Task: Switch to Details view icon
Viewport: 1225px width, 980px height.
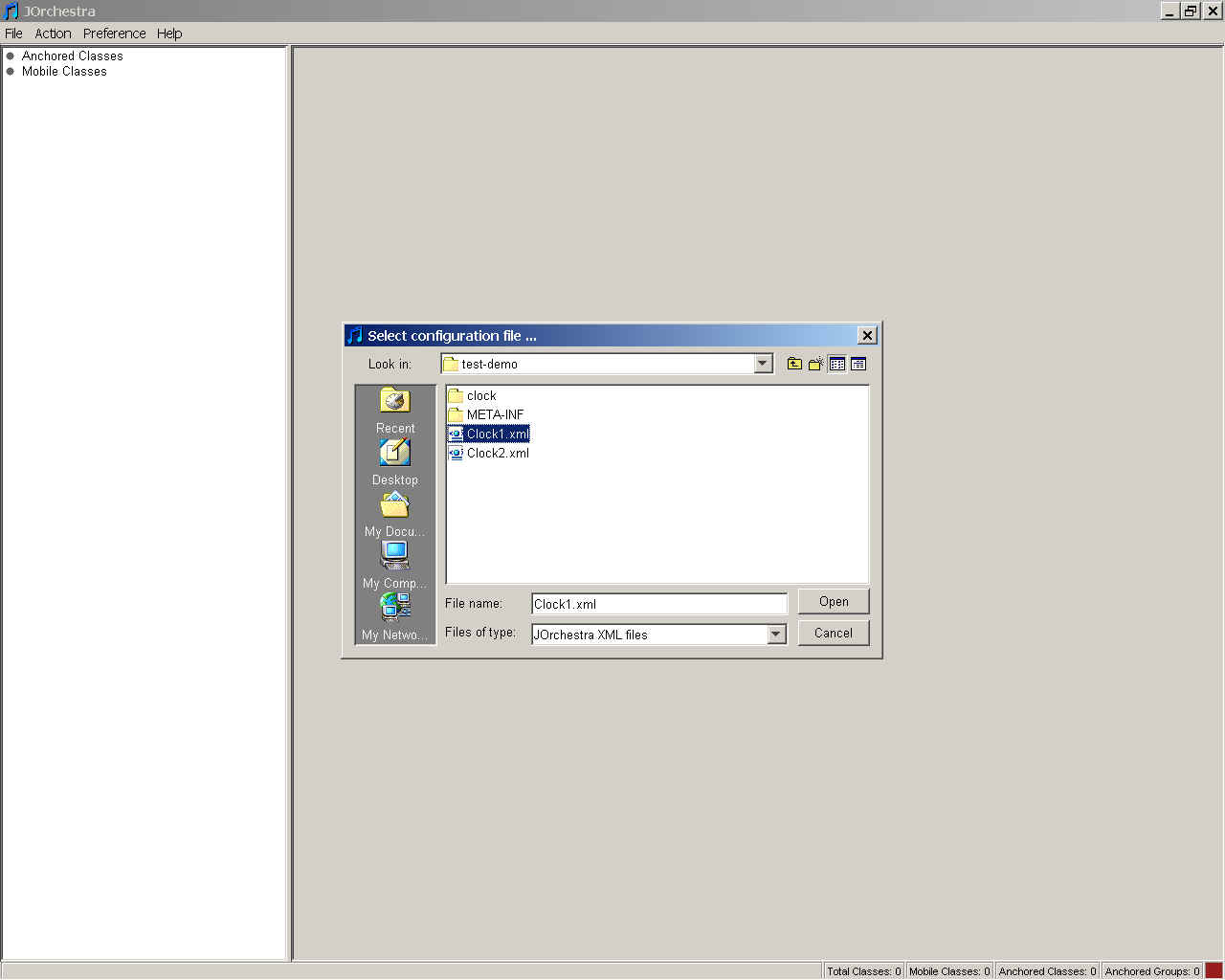Action: (x=858, y=364)
